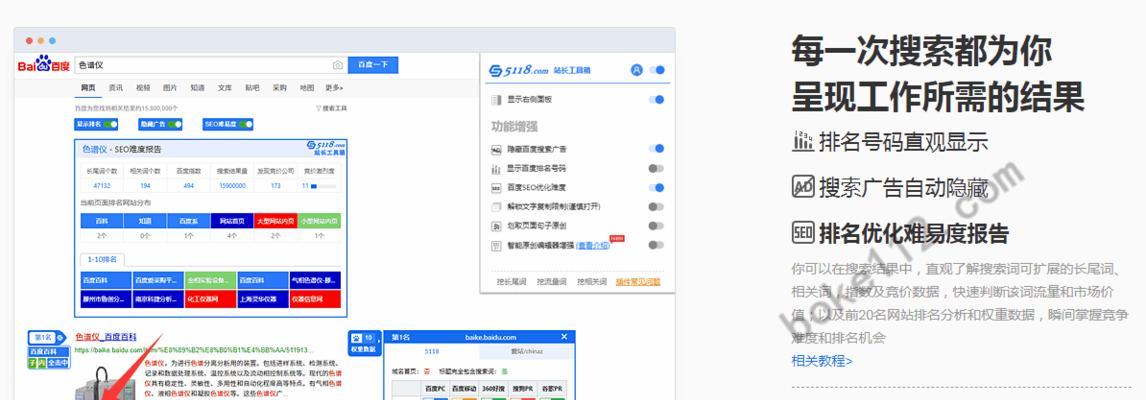Click the 排名优化难易度报告 SEO icon
Screen dimensions: 1146x400
[802, 233]
